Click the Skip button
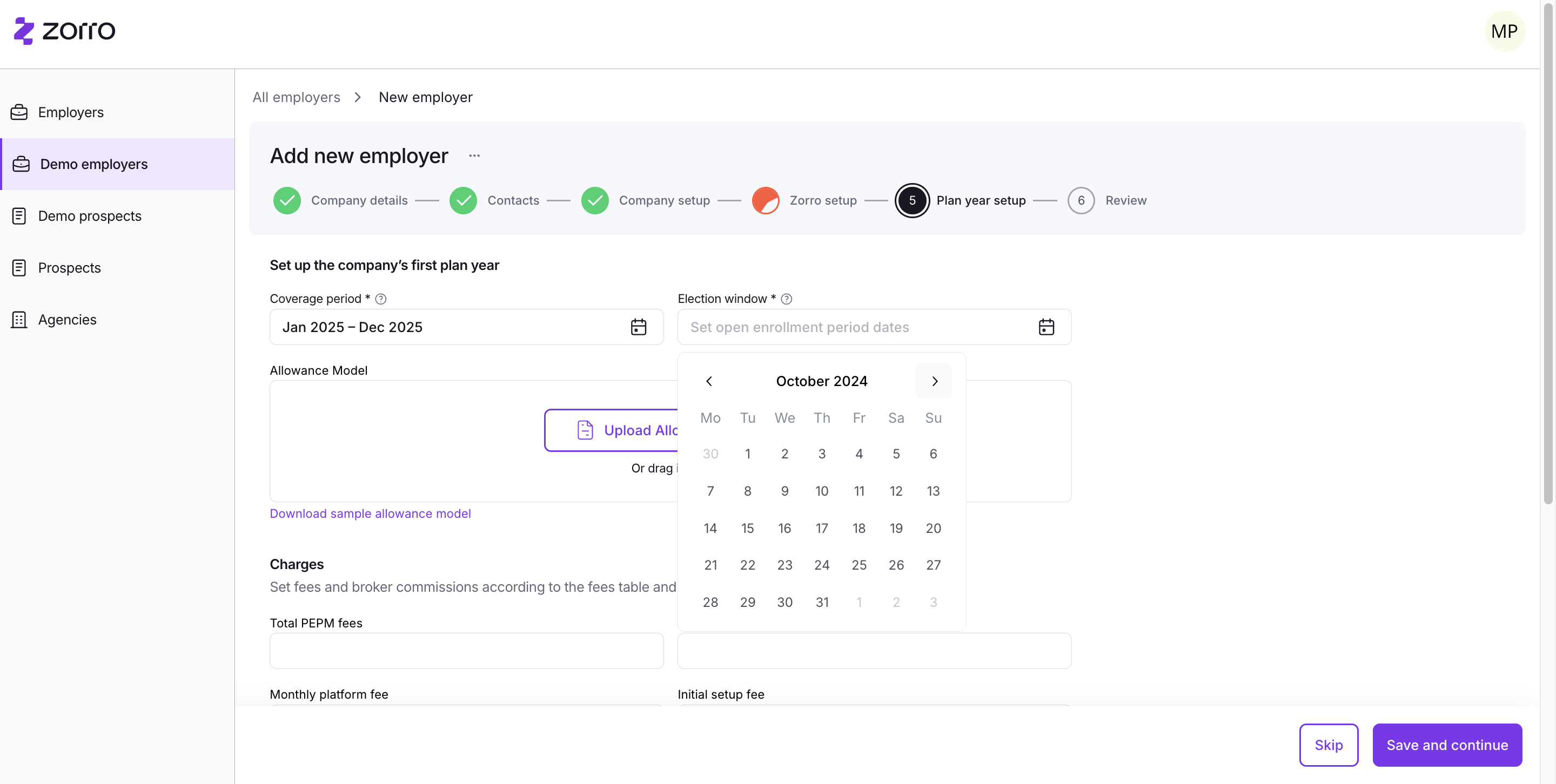 (1329, 745)
